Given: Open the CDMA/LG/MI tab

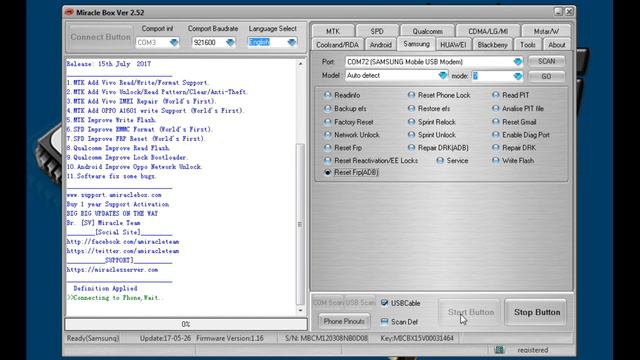Looking at the screenshot, I should [488, 31].
